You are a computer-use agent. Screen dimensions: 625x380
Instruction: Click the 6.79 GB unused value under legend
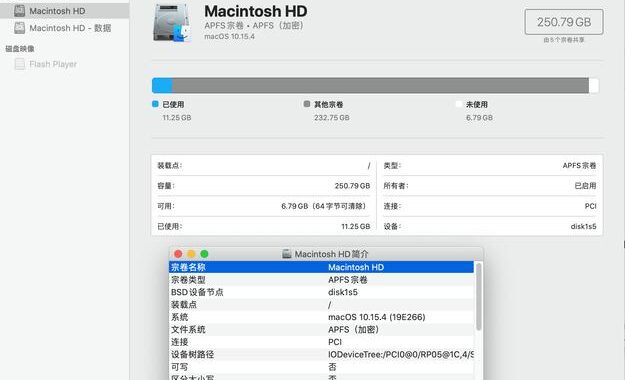click(x=480, y=118)
